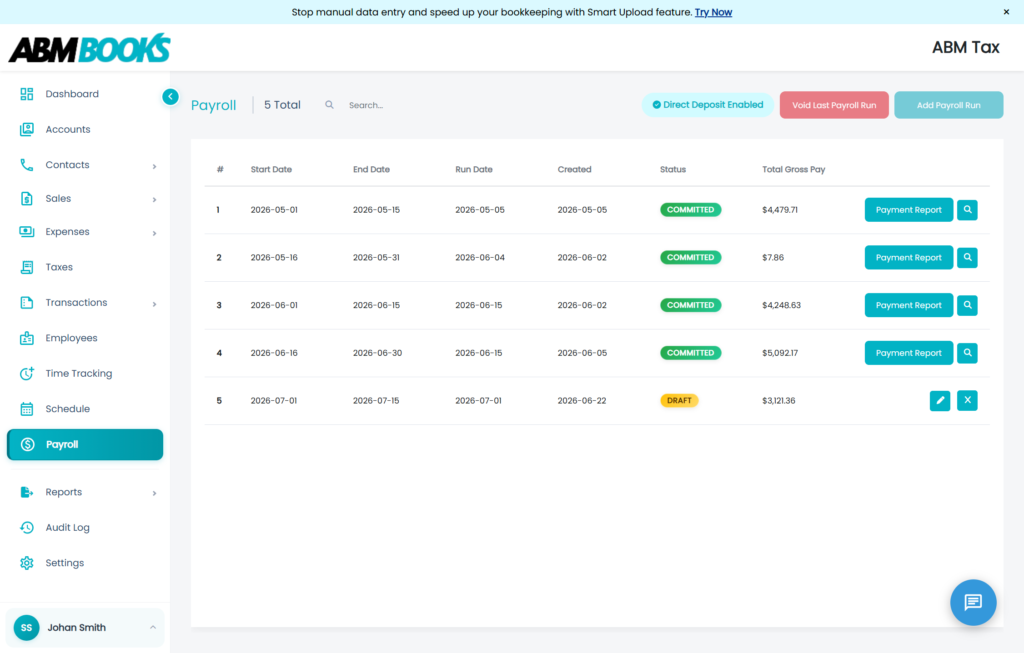The width and height of the screenshot is (1024, 653).
Task: Open Payment Report for run 1
Action: [908, 210]
